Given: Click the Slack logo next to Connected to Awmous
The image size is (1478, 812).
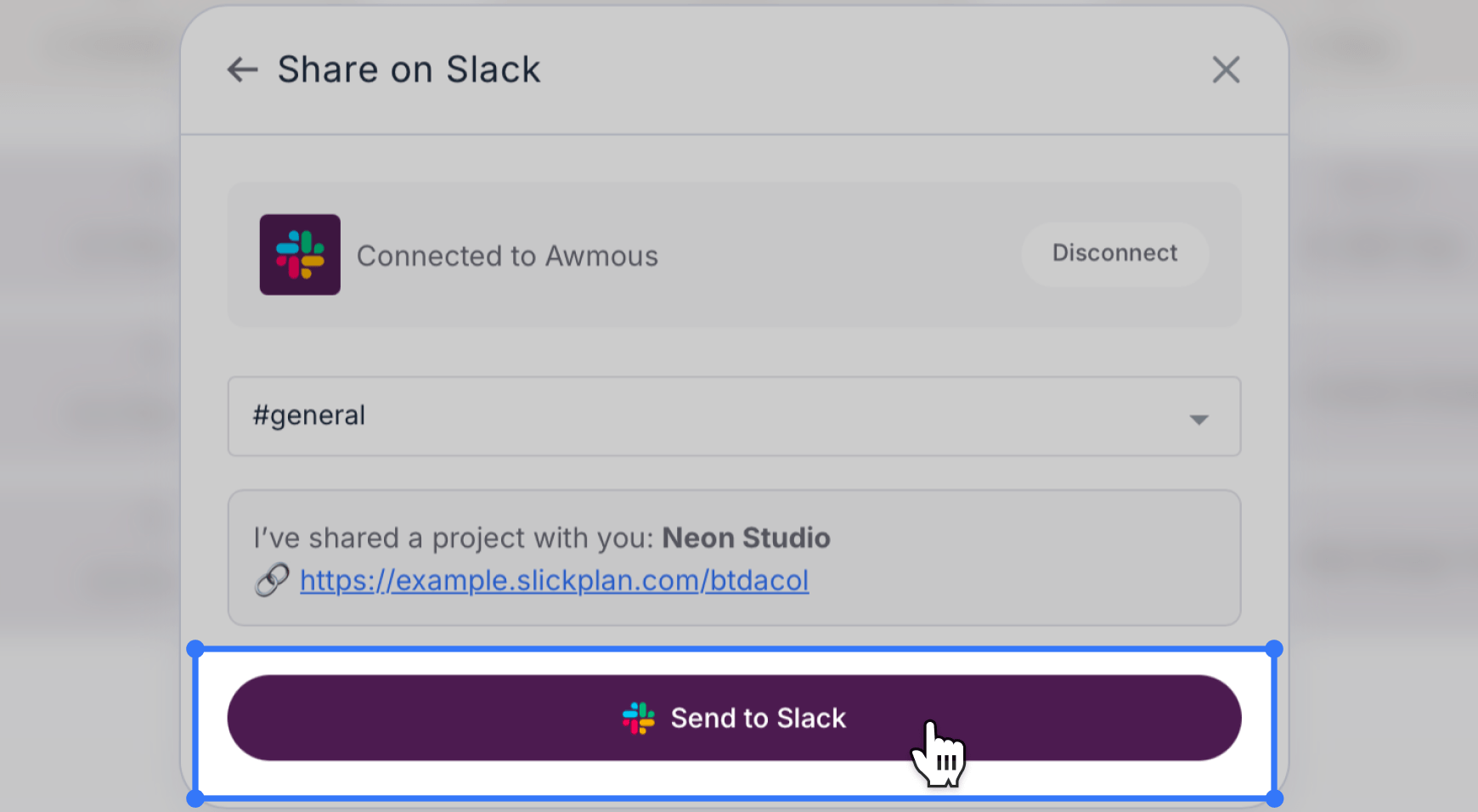Looking at the screenshot, I should click(300, 254).
